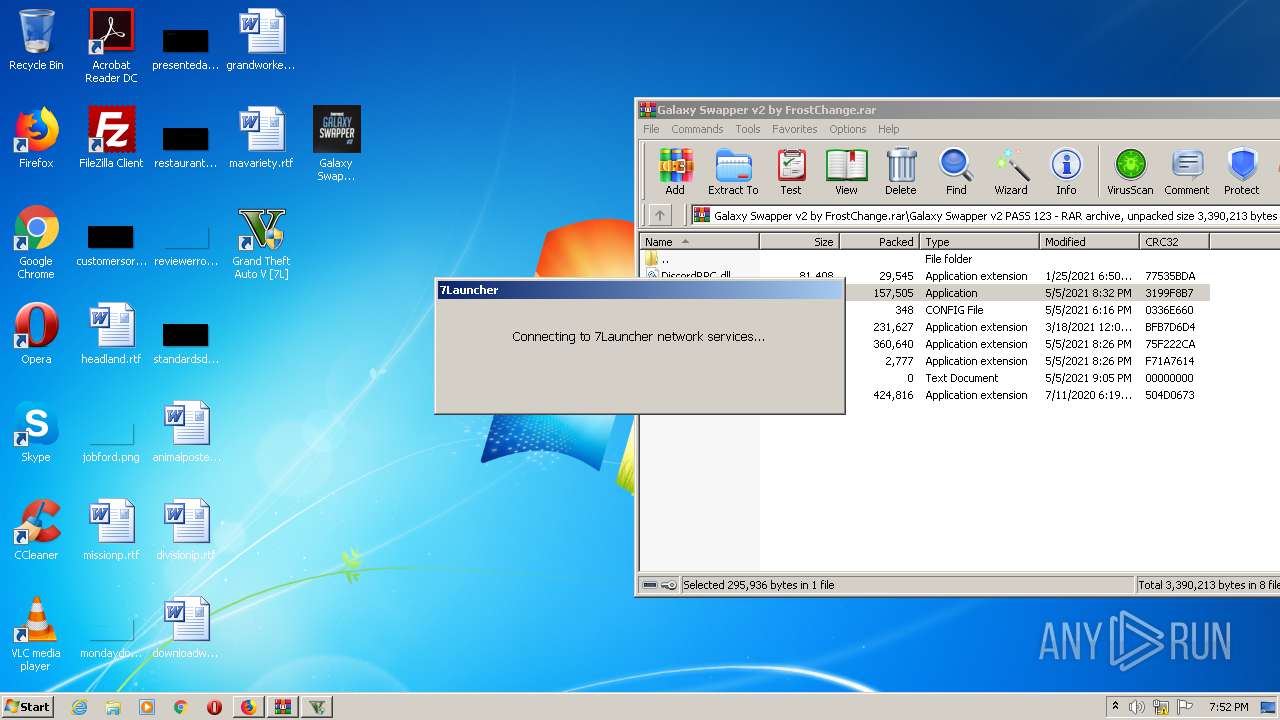
Task: Select the Opera desktop shortcut
Action: (x=36, y=334)
